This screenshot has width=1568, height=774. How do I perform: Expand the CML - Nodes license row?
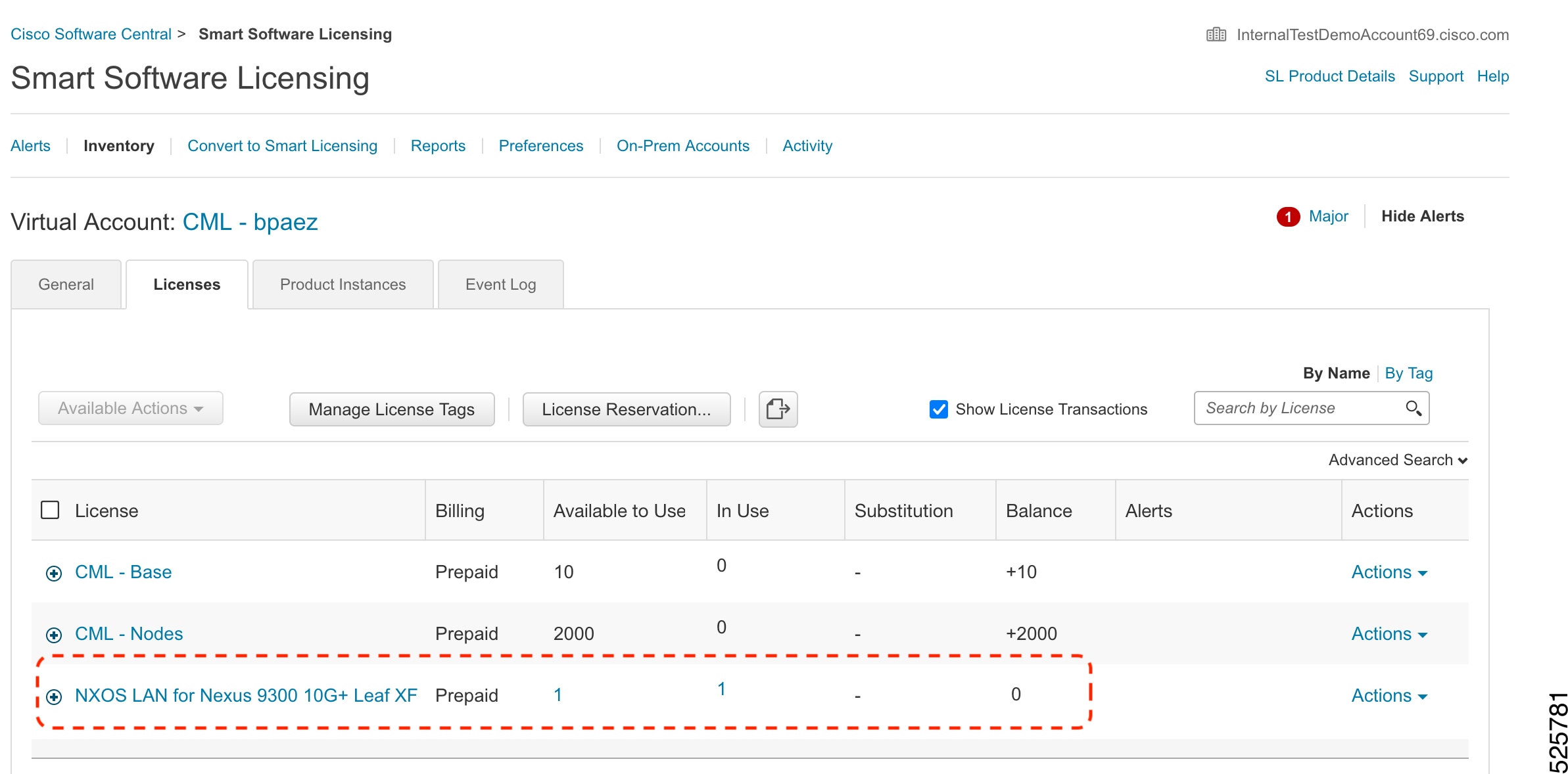(x=54, y=635)
